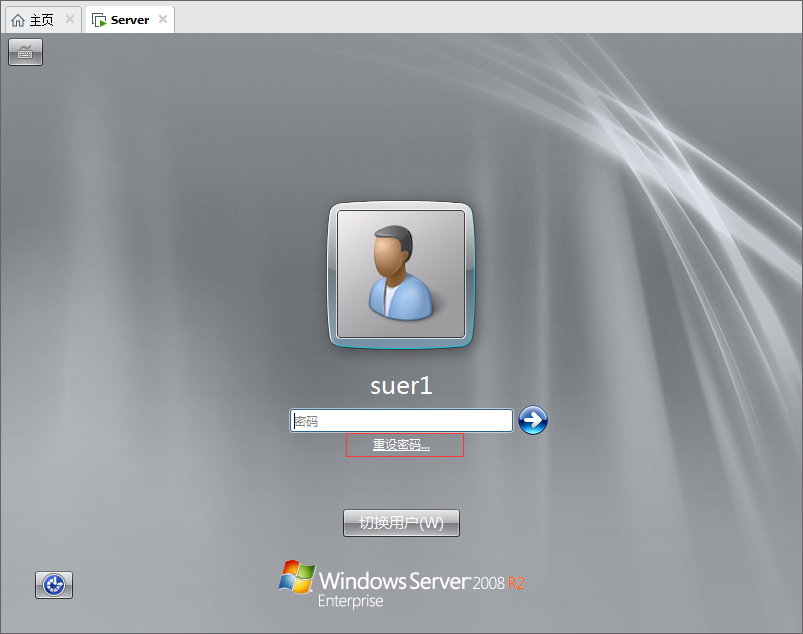Click the home icon in 主页 tab

pyautogui.click(x=17, y=20)
